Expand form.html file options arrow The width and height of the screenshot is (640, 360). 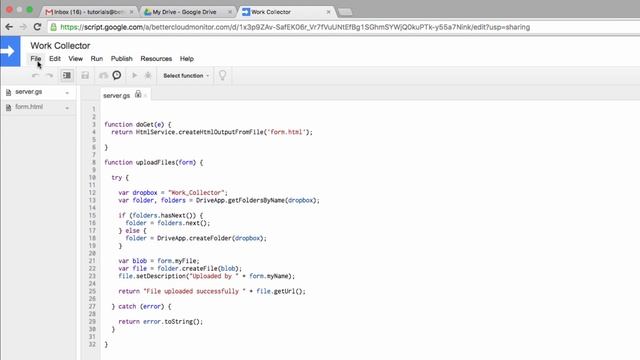pyautogui.click(x=67, y=108)
